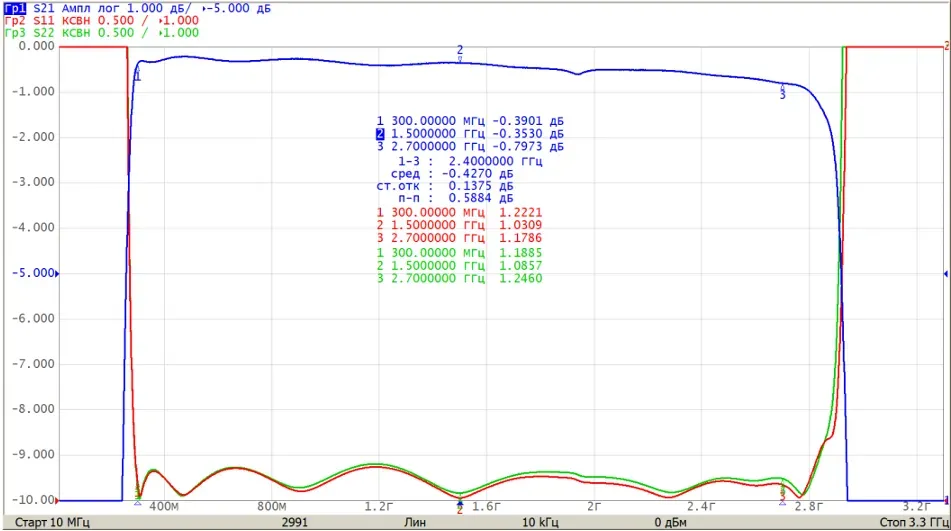The image size is (951, 531).
Task: Click the 2991 points count field
Action: pyautogui.click(x=295, y=523)
